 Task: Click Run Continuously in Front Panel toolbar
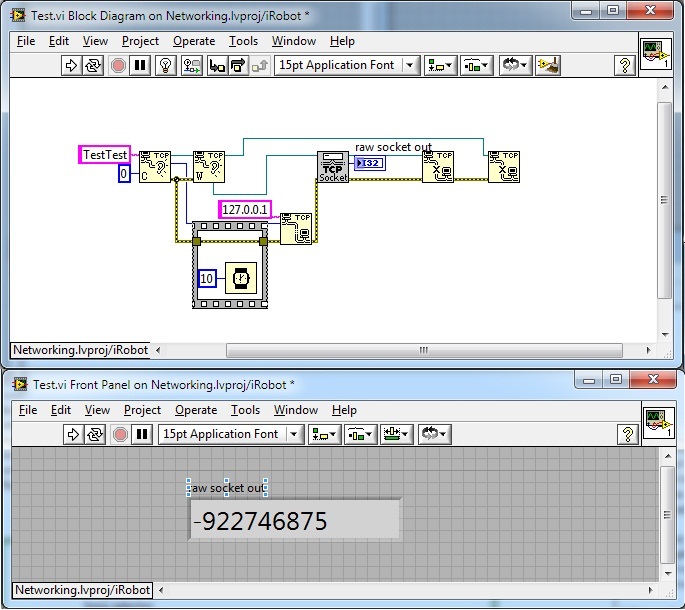95,434
